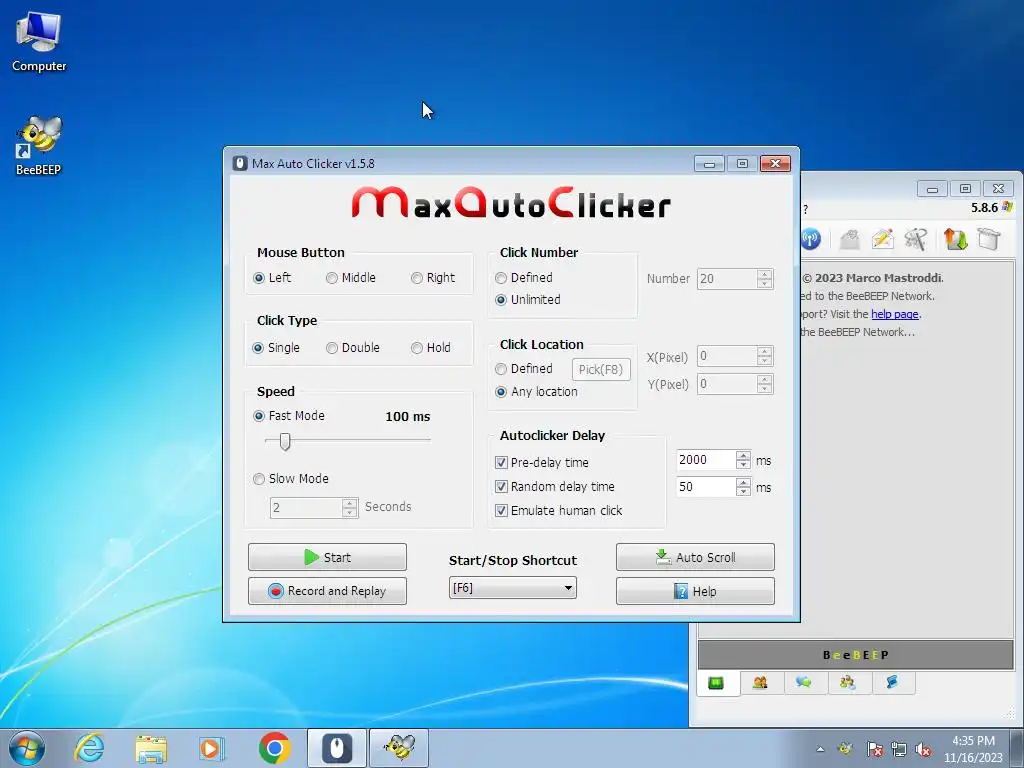Select the Right mouse button option
This screenshot has height=768, width=1024.
(x=433, y=278)
